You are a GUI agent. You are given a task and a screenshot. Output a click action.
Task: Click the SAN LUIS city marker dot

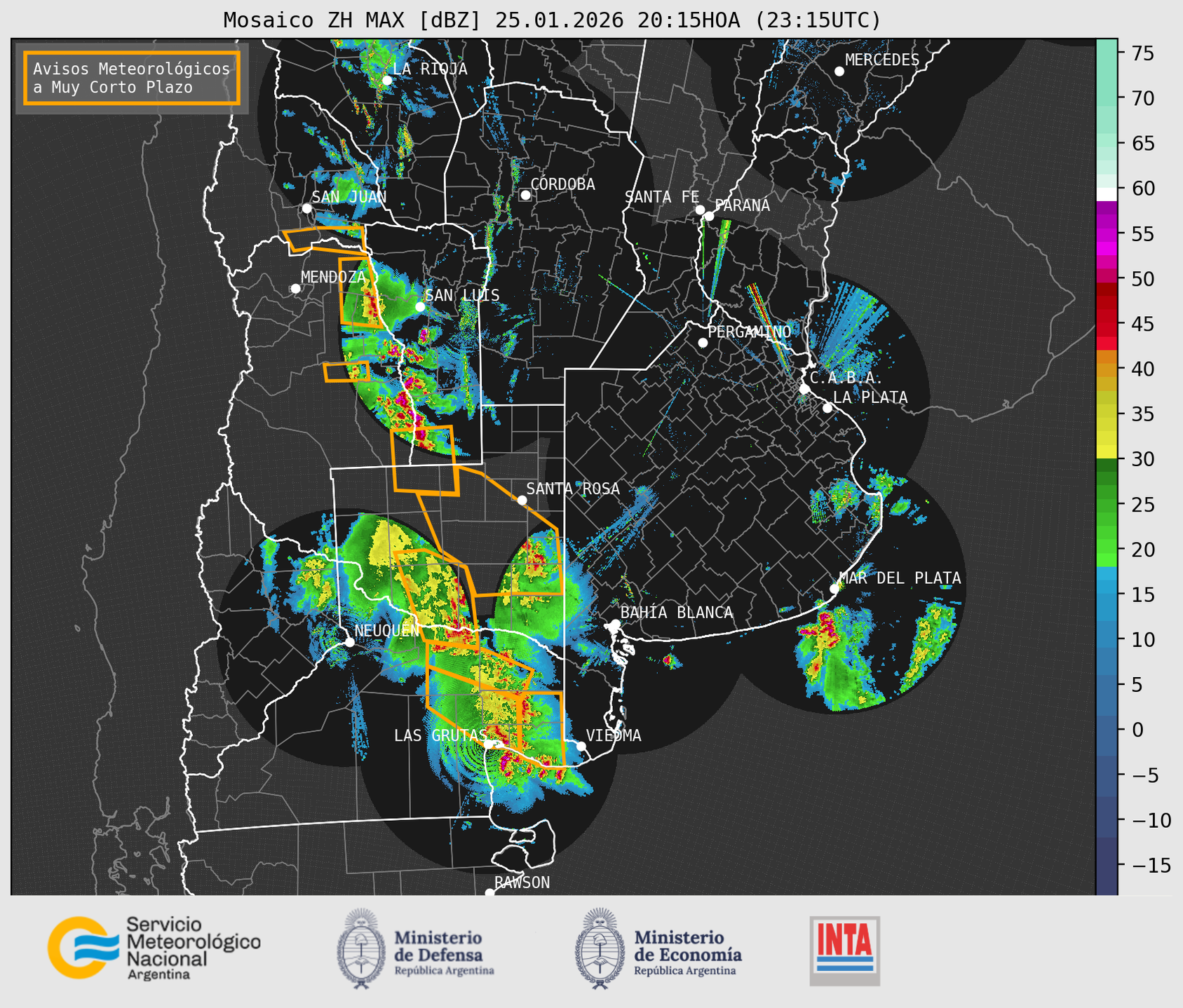420,306
